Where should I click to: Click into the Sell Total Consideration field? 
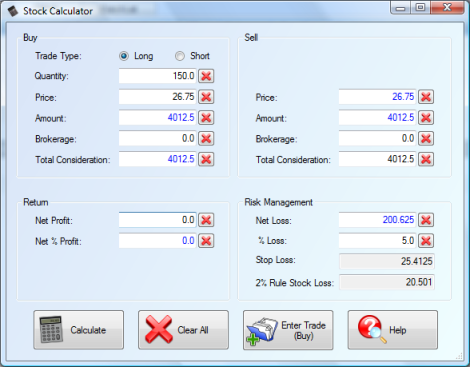(x=378, y=159)
